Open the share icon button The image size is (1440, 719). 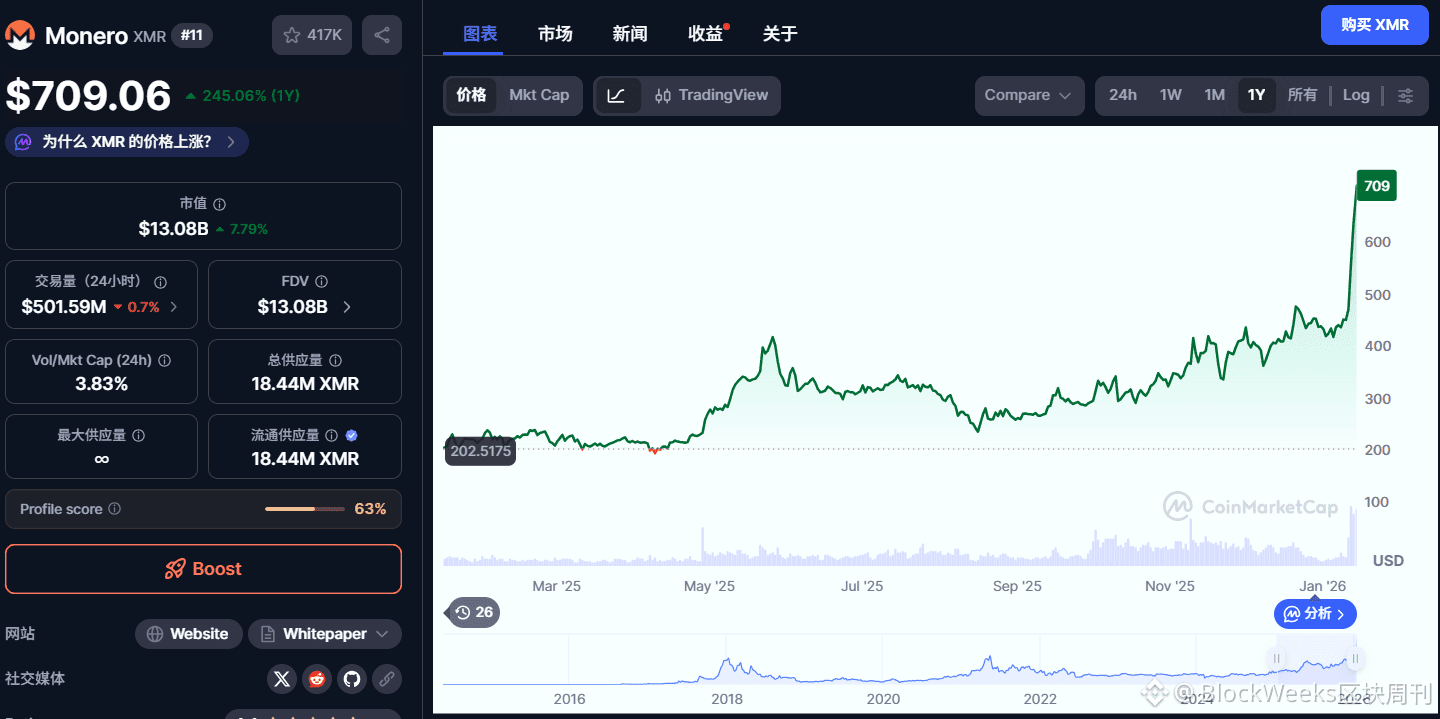pyautogui.click(x=382, y=35)
